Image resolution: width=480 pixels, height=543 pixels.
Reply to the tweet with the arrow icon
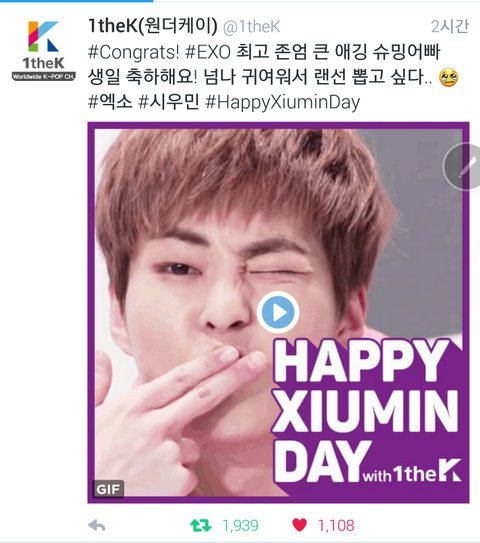[97, 526]
